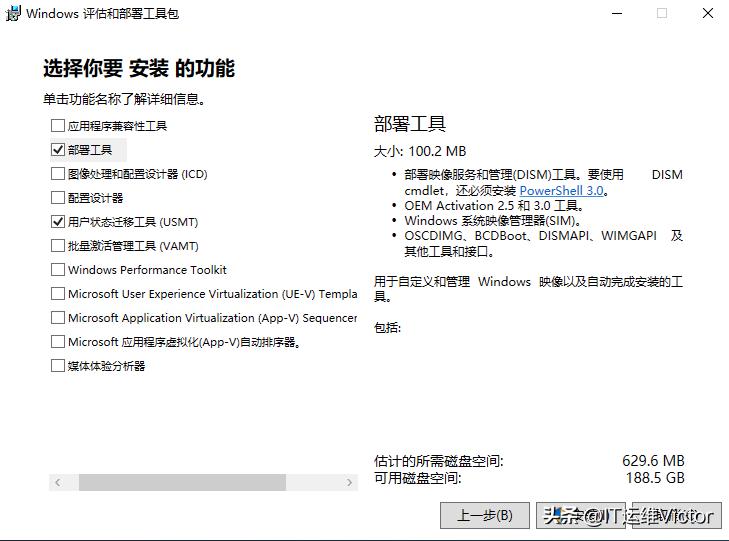Enable 批量激活管理工具 (VAMT) checkbox
Viewport: 729px width, 541px height.
click(58, 245)
